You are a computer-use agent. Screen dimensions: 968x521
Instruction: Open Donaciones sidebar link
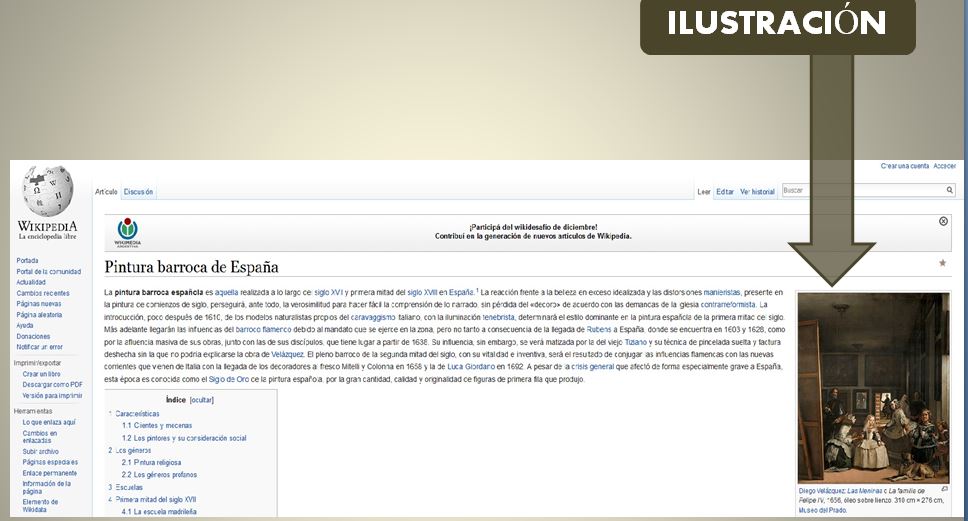[33, 336]
